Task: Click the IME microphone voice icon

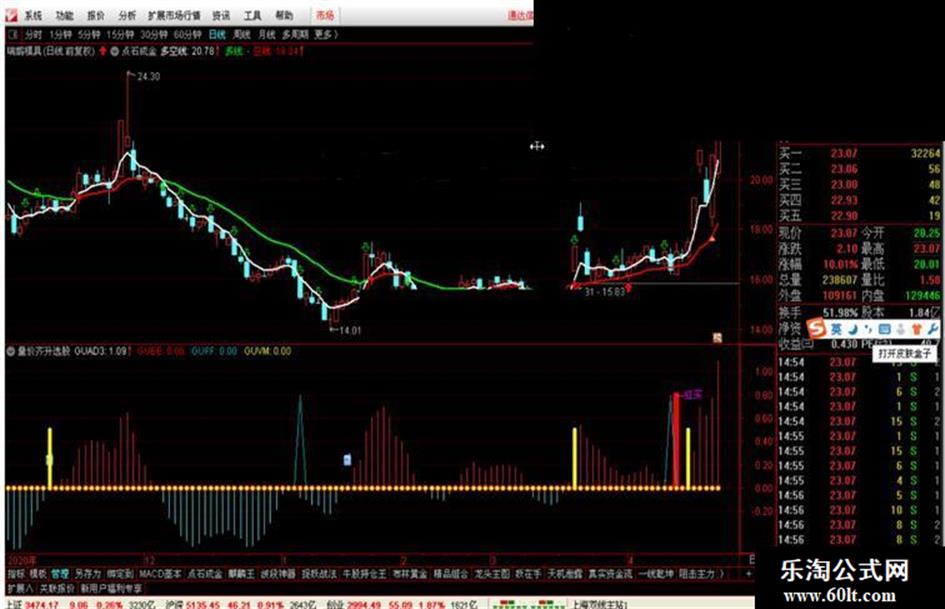Action: pos(900,329)
